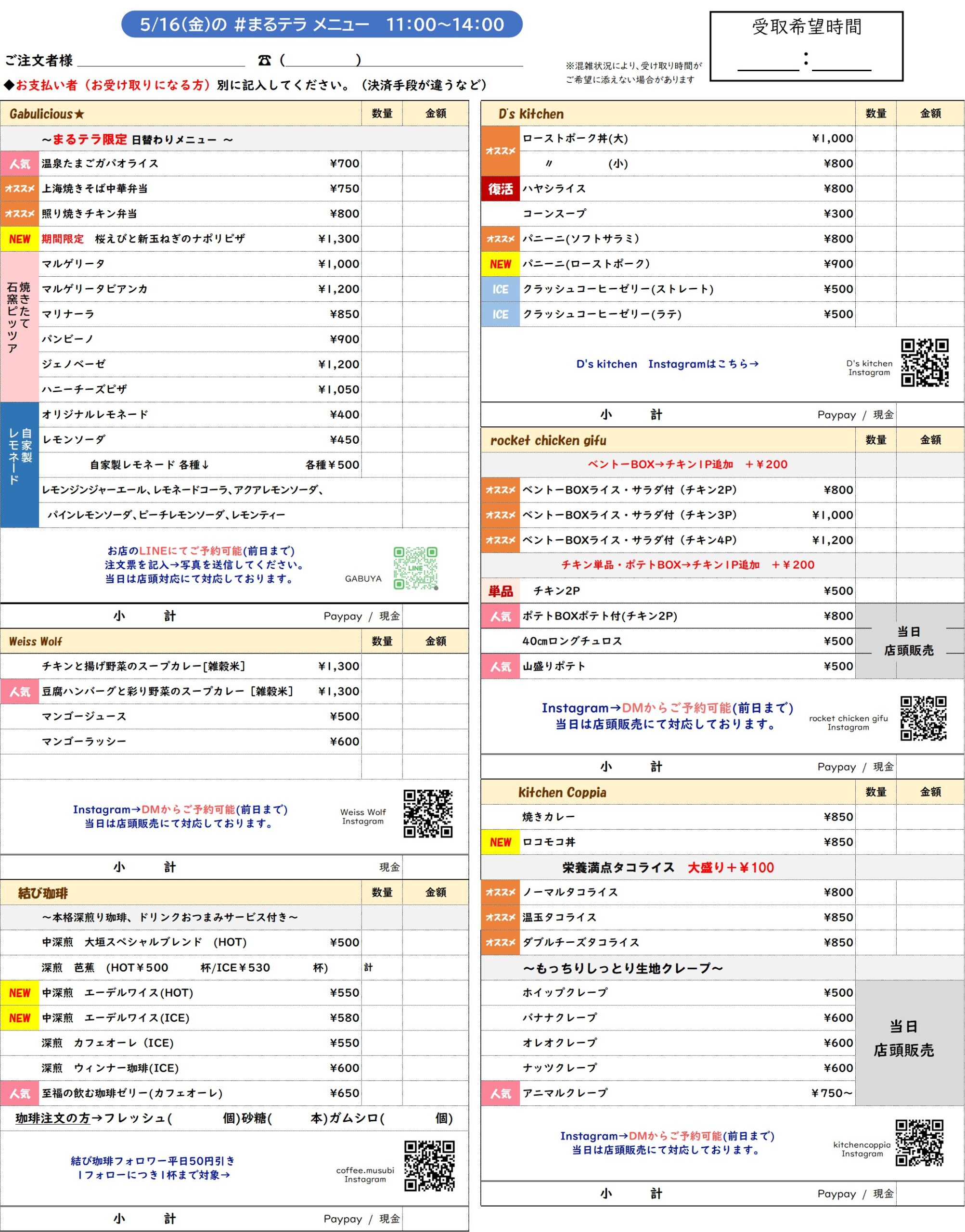Click the 人気 badge beside 山盛りポテト
The image size is (965, 1232).
tap(500, 666)
